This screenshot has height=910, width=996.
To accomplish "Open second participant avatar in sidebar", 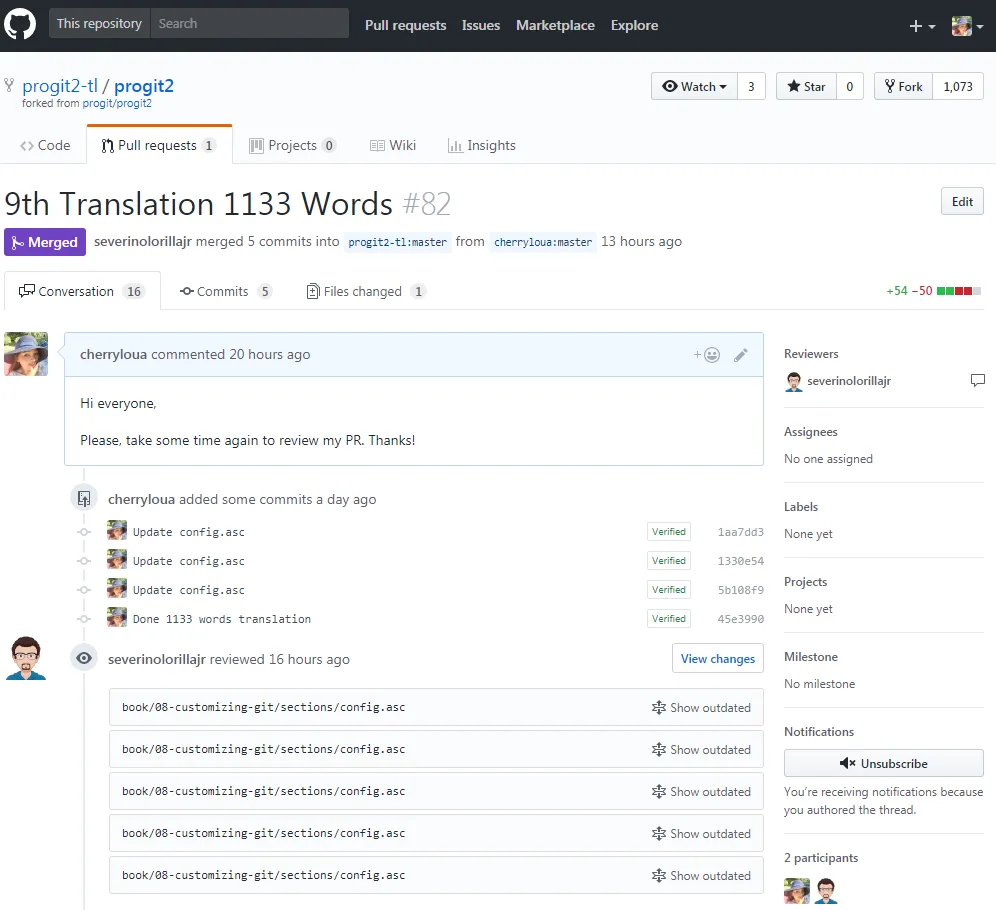I will [x=826, y=891].
